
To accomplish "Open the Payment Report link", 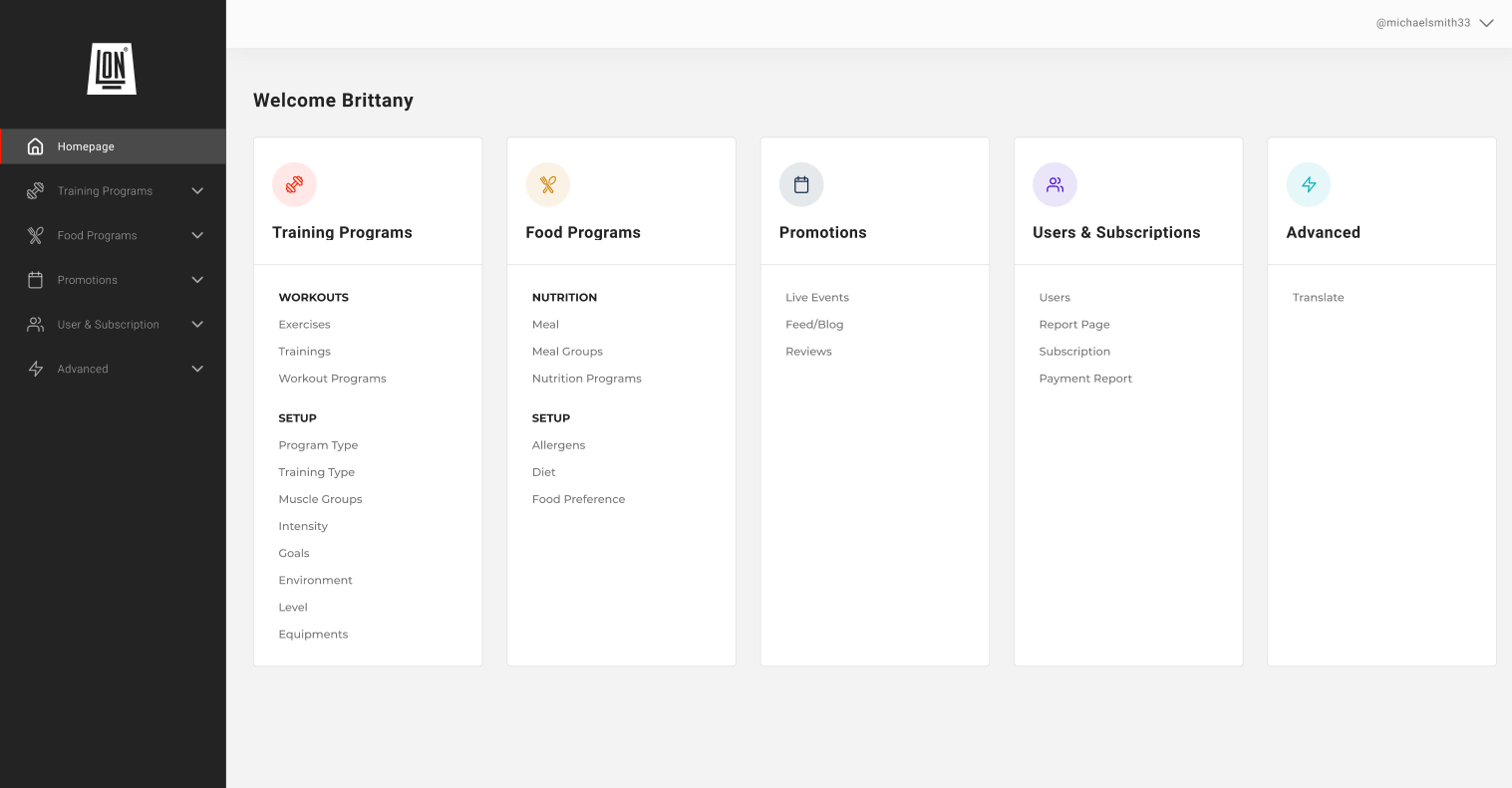I will point(1085,379).
